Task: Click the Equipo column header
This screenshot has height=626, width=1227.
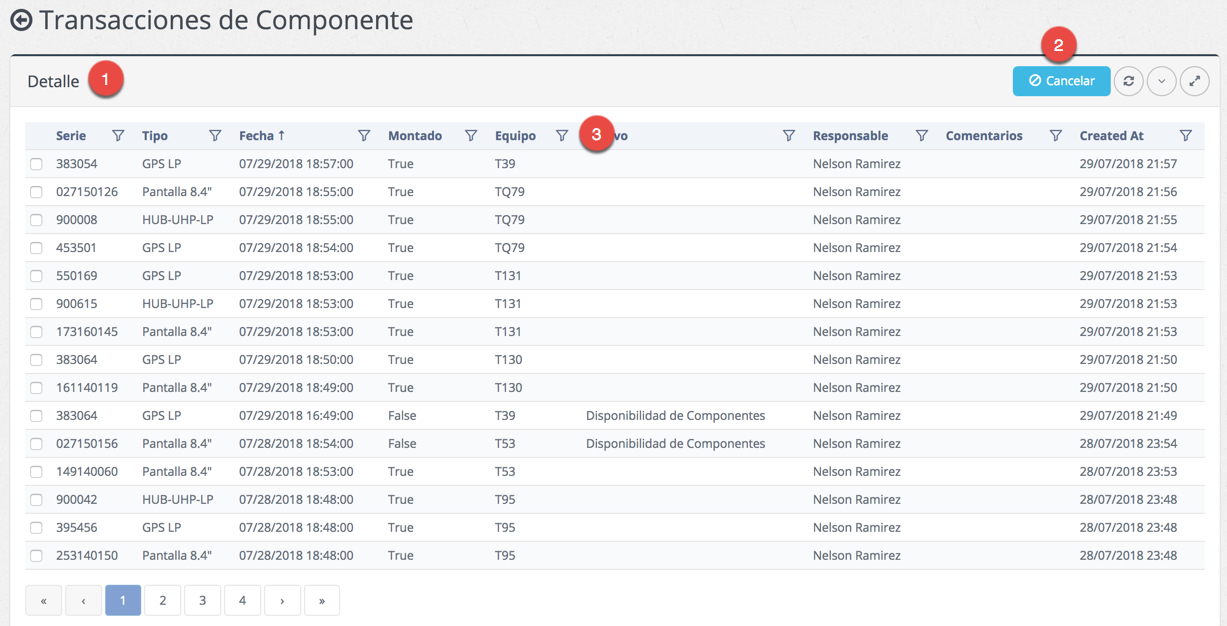Action: (x=515, y=135)
